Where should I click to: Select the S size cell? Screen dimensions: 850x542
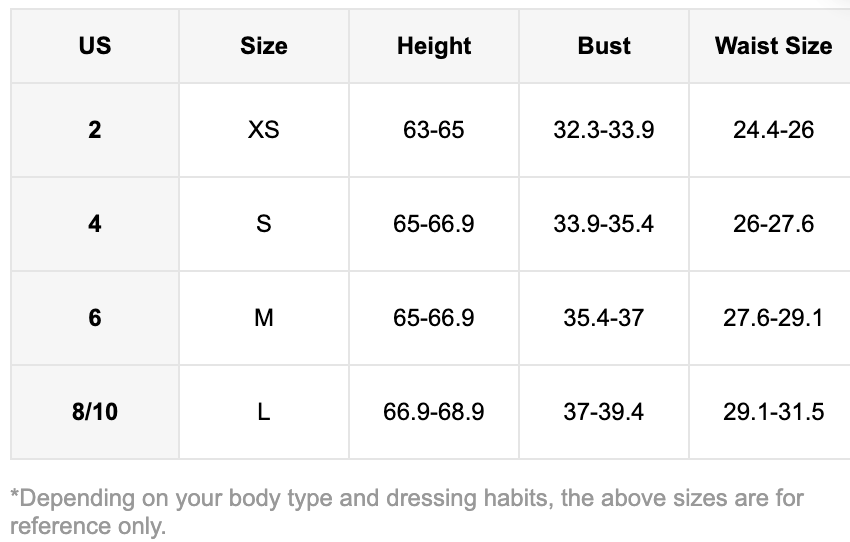[264, 224]
